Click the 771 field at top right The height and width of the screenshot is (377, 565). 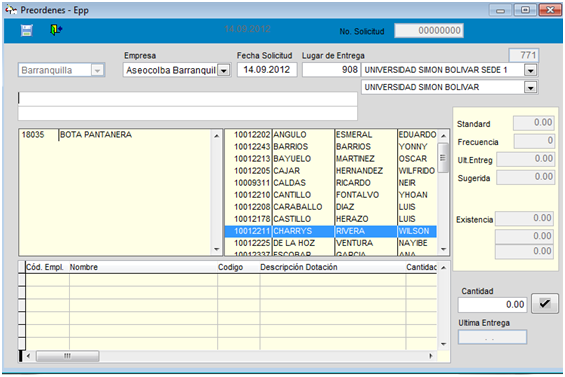click(x=524, y=56)
